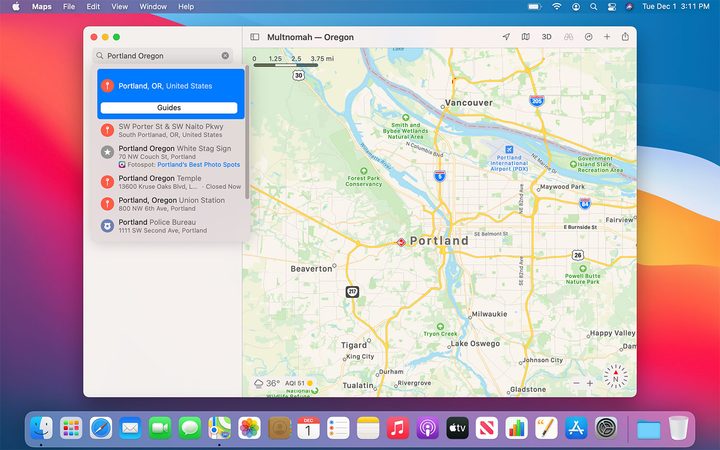Viewport: 720px width, 450px height.
Task: Select Portland Oregon White Stag Sign result
Action: pos(171,156)
